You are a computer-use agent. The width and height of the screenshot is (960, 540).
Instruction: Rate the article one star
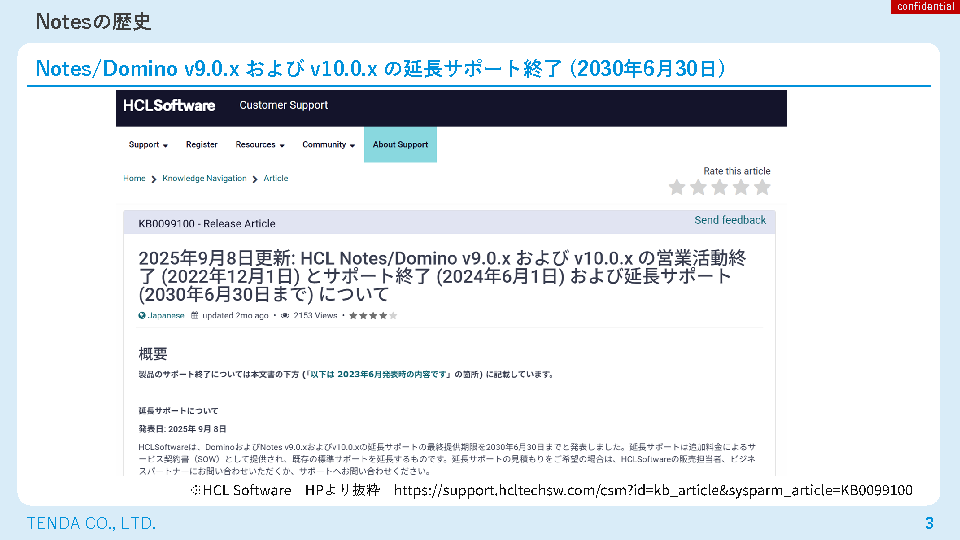pyautogui.click(x=677, y=187)
